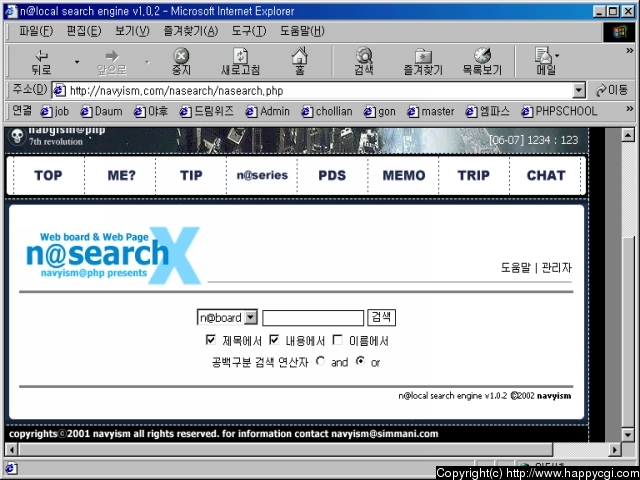
Task: Open the 즐겨찾기(A) menu
Action: (191, 31)
